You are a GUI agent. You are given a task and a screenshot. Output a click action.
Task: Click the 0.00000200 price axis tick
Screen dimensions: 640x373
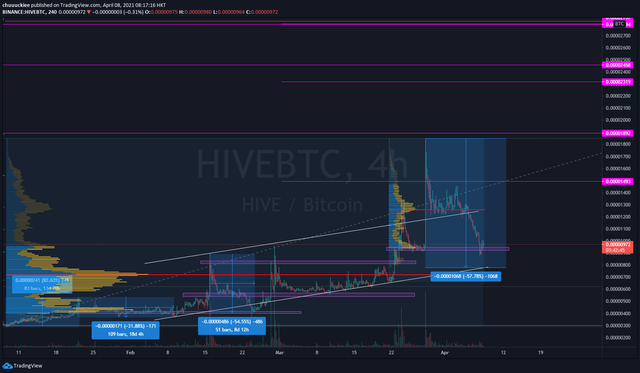[618, 337]
